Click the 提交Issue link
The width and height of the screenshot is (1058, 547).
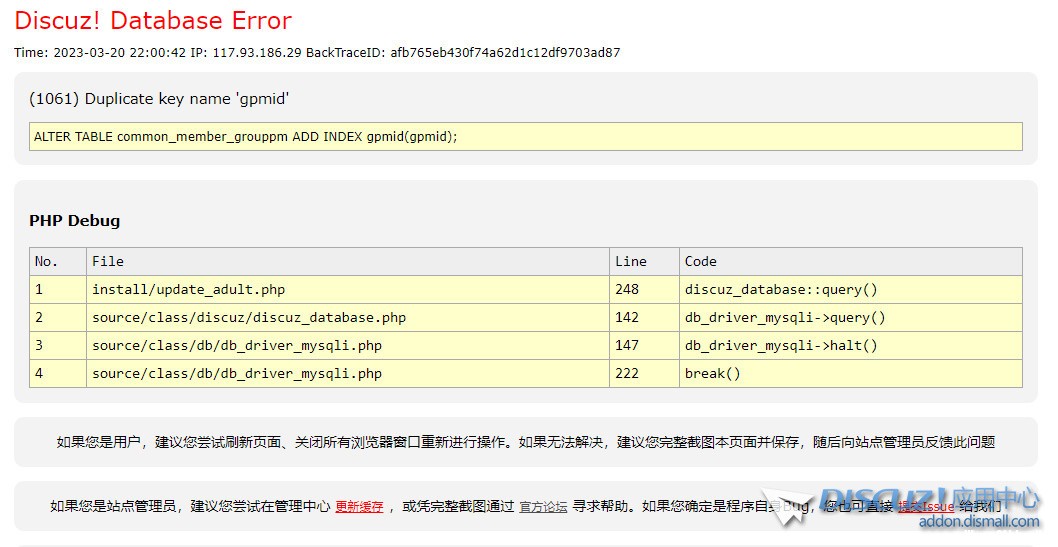pyautogui.click(x=925, y=507)
